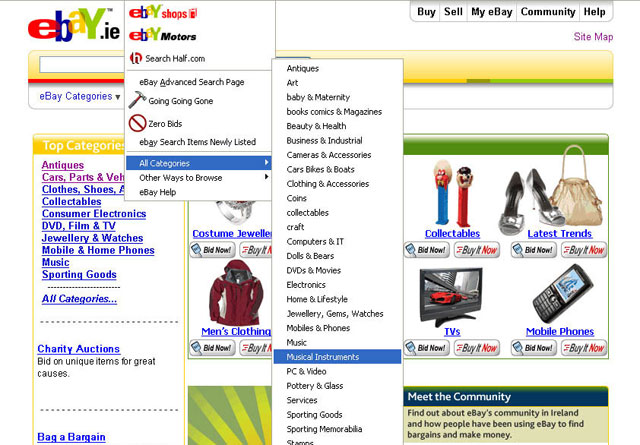Open the DVD, Film & TV link

click(x=79, y=226)
